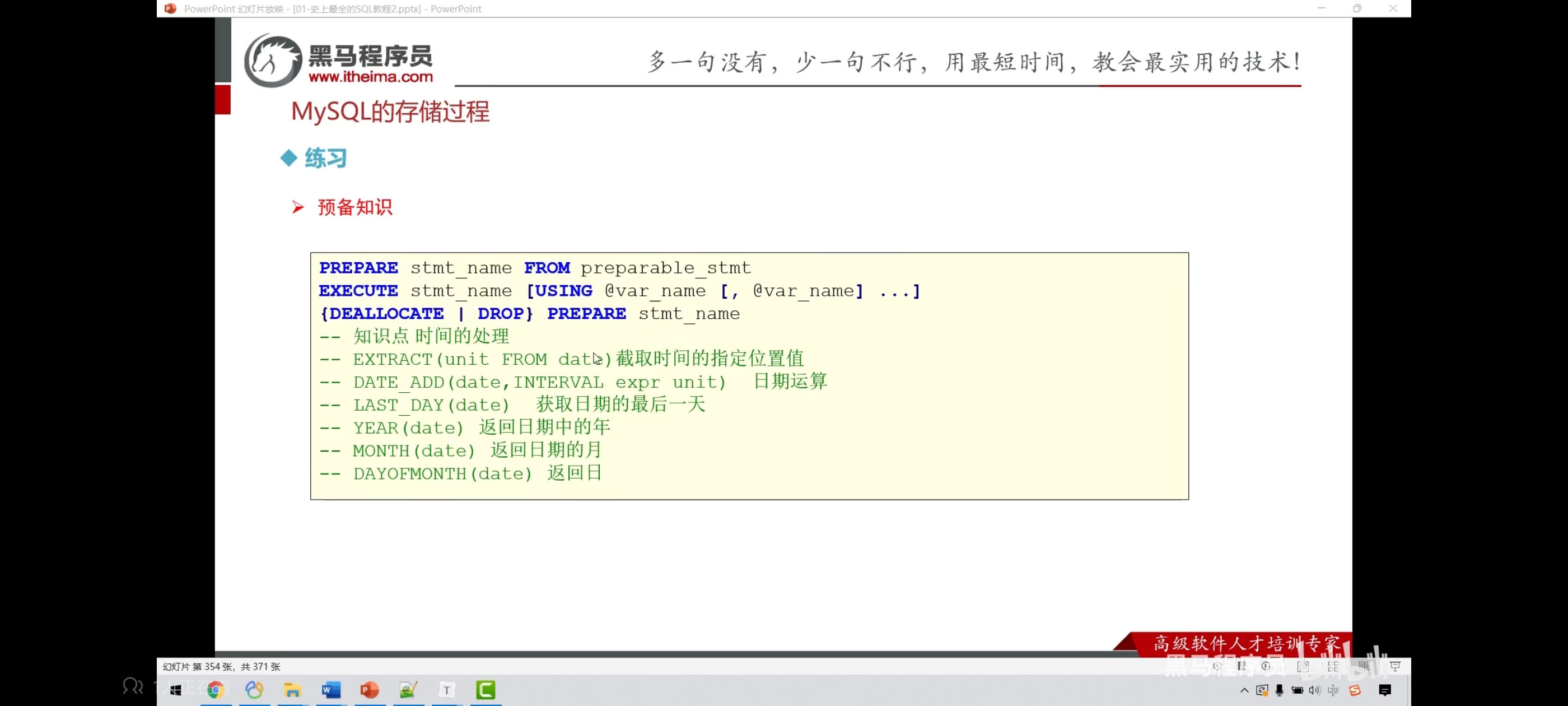The image size is (1568, 706).
Task: Switch to Normal view icon
Action: coord(1303,666)
